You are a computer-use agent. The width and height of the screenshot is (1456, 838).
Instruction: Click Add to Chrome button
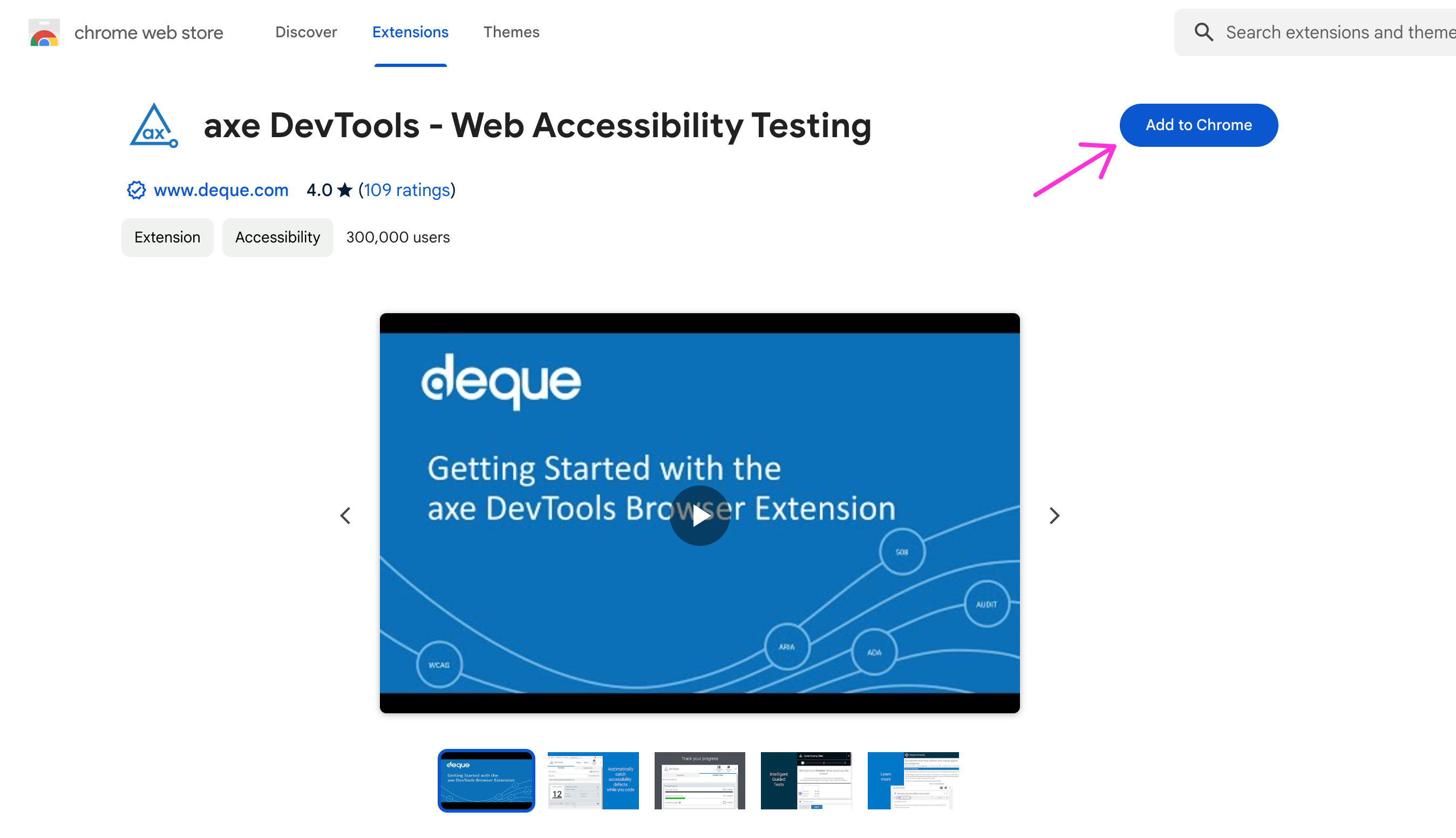point(1199,125)
